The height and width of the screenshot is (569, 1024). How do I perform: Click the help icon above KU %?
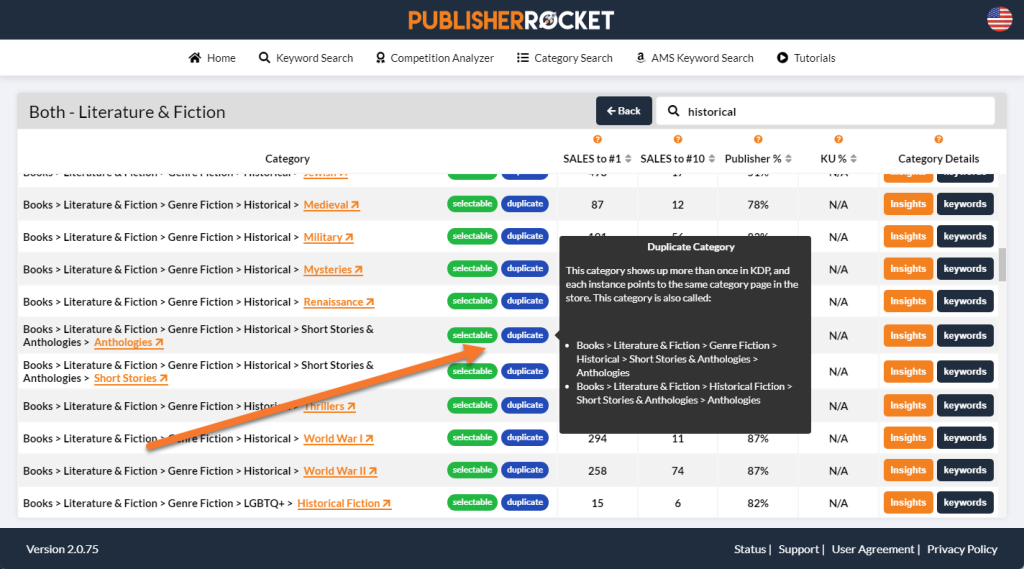click(x=838, y=140)
